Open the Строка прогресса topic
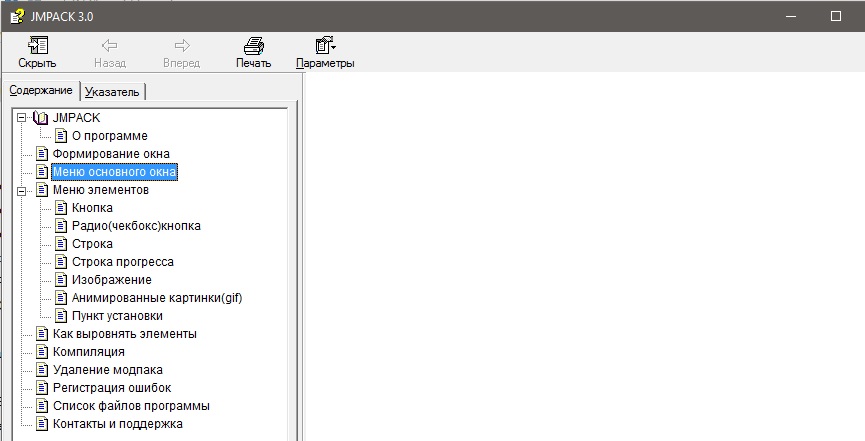This screenshot has height=441, width=865. pyautogui.click(x=122, y=262)
